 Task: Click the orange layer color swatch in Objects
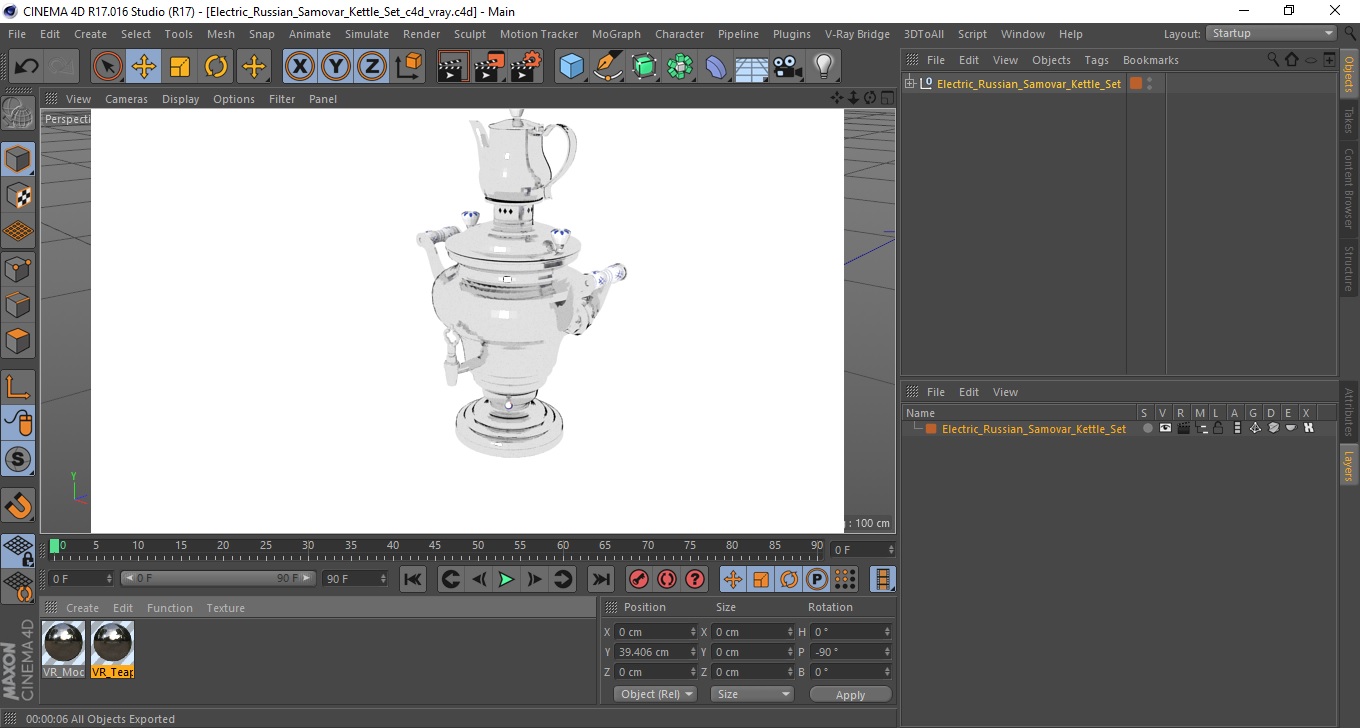click(1136, 83)
